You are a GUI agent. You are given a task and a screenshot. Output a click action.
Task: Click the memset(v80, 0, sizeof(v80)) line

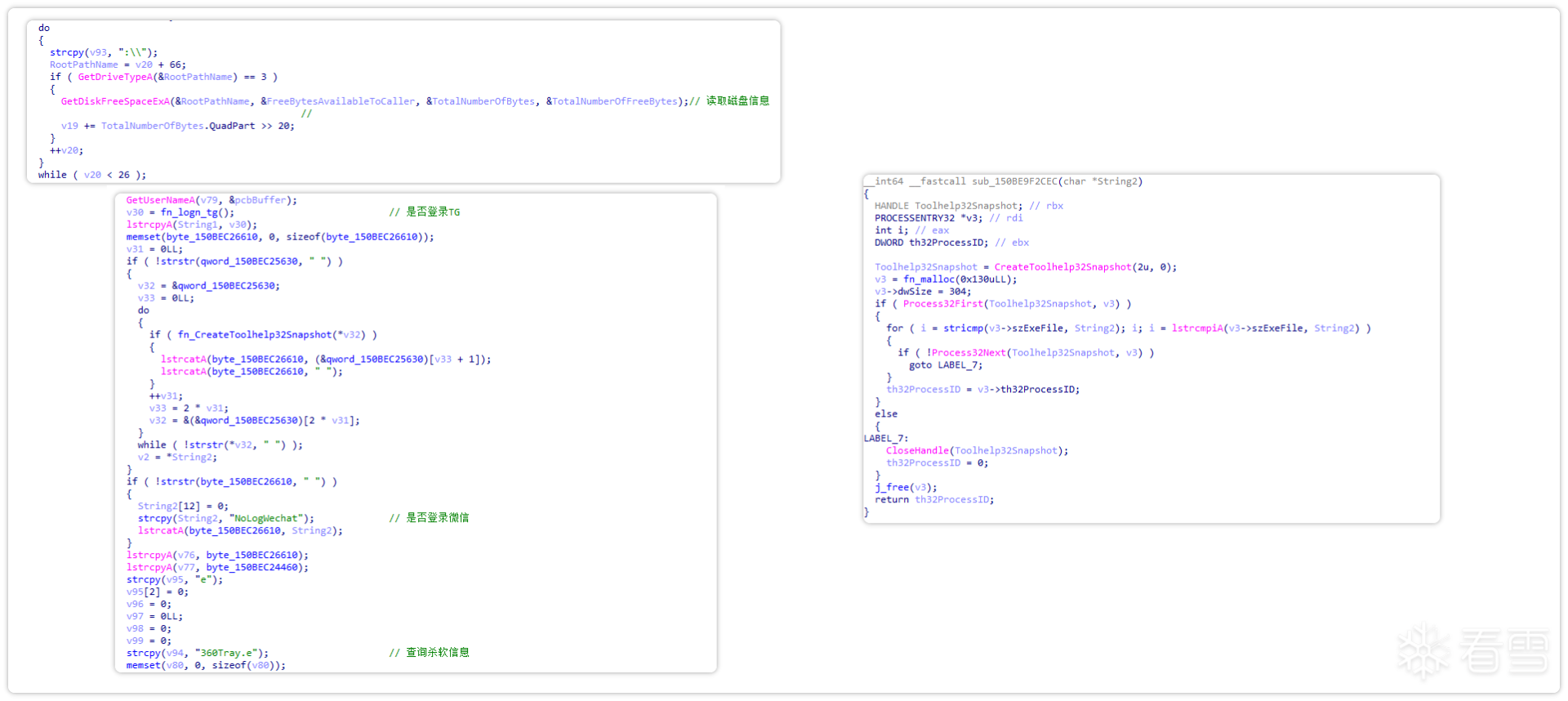[x=206, y=666]
